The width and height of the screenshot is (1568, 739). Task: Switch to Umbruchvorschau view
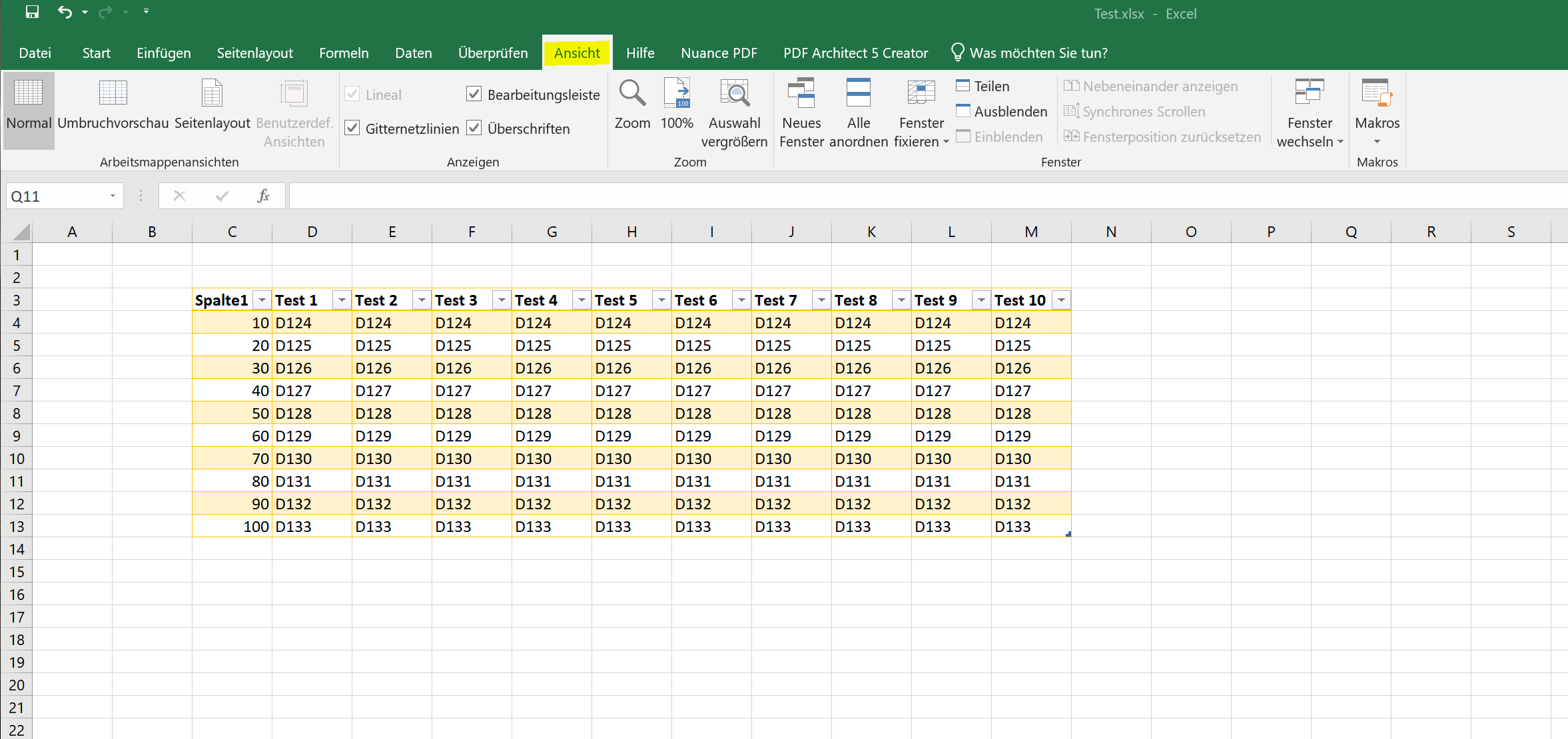[113, 105]
